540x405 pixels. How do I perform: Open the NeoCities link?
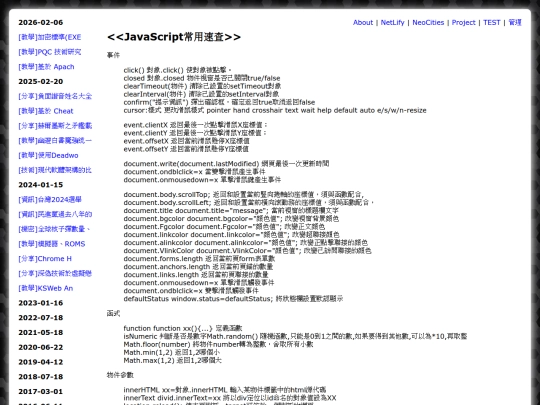pyautogui.click(x=428, y=22)
